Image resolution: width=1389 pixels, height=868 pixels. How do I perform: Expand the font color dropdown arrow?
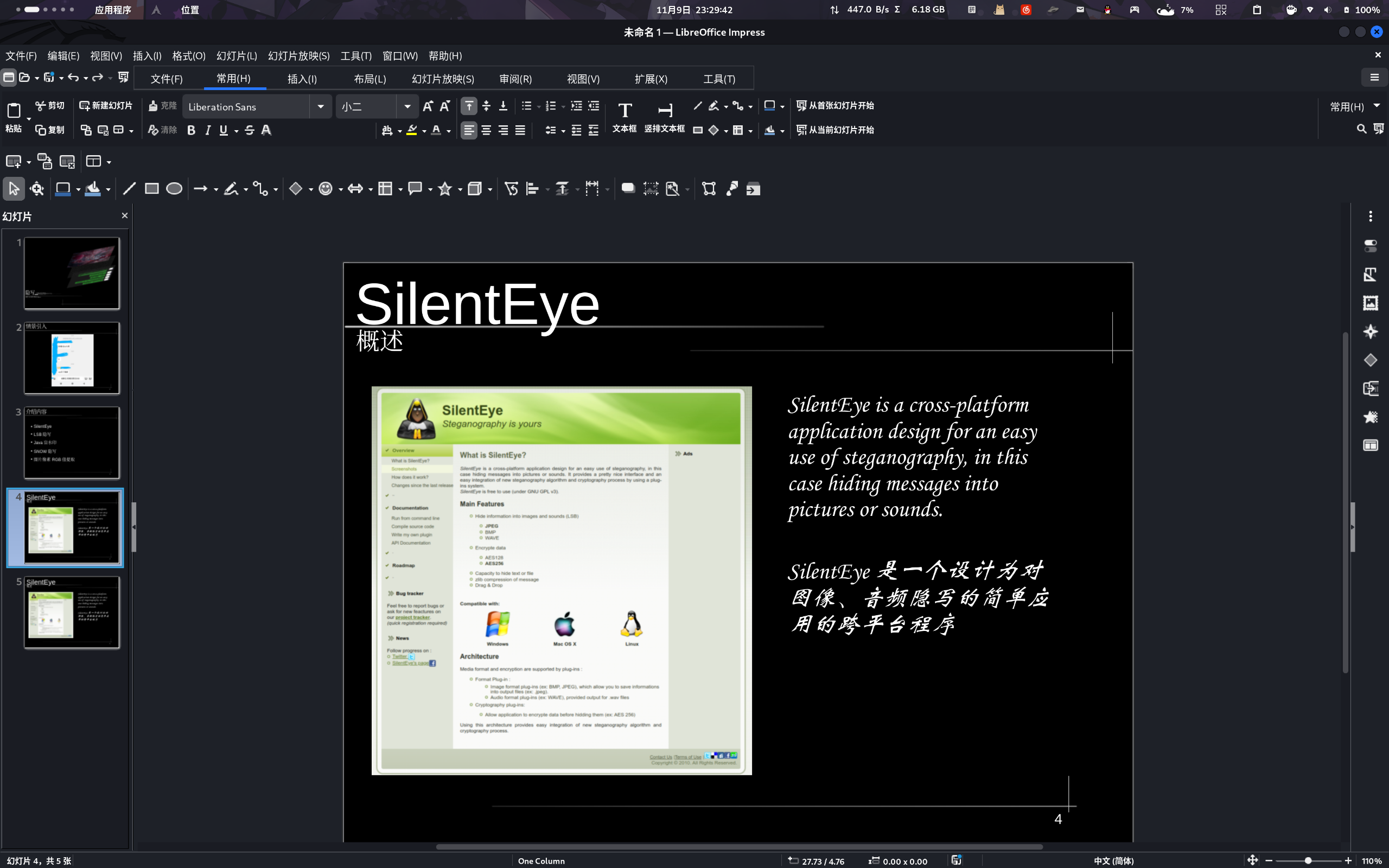tap(448, 131)
